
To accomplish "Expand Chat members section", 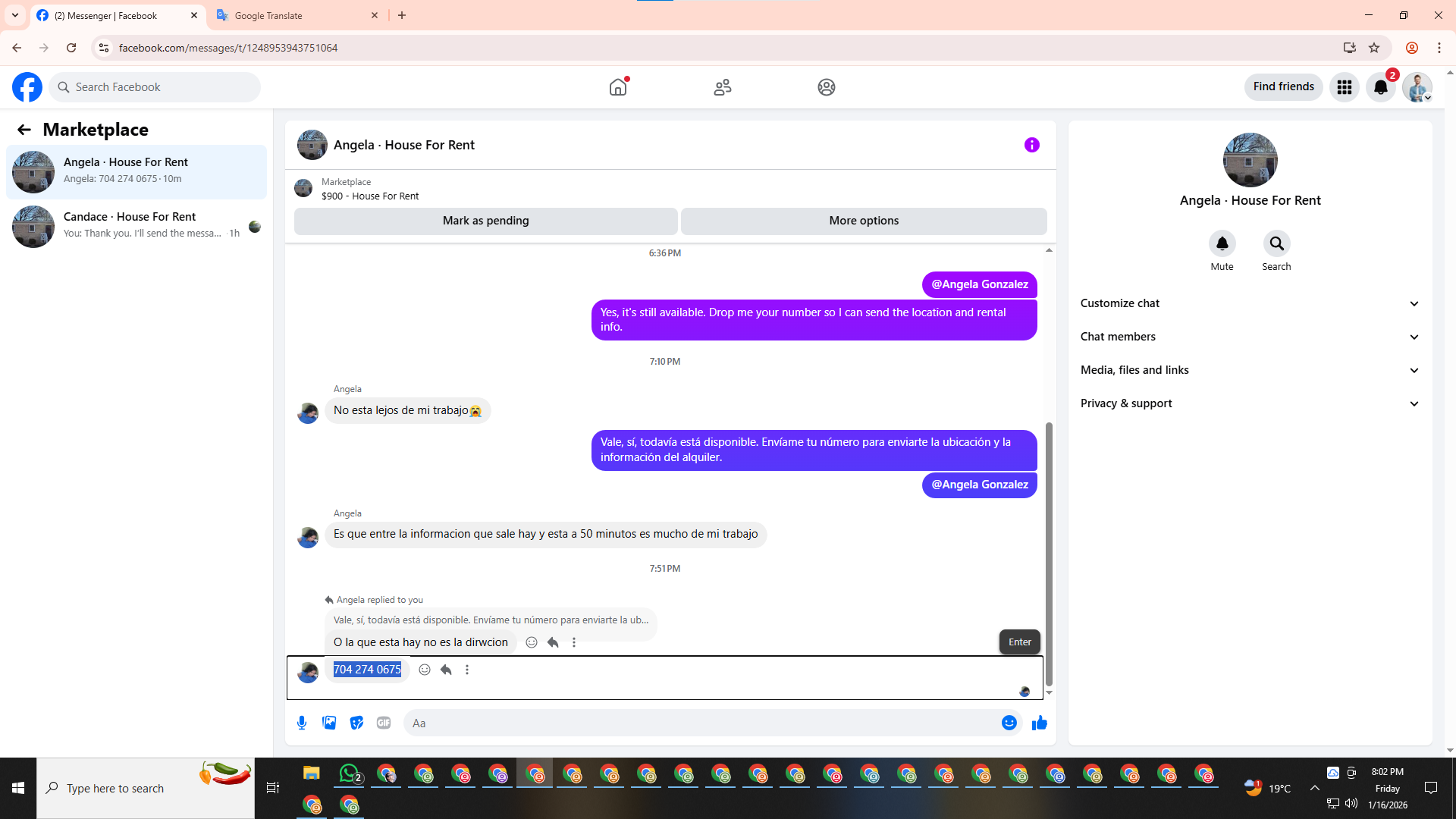I will pyautogui.click(x=1249, y=337).
